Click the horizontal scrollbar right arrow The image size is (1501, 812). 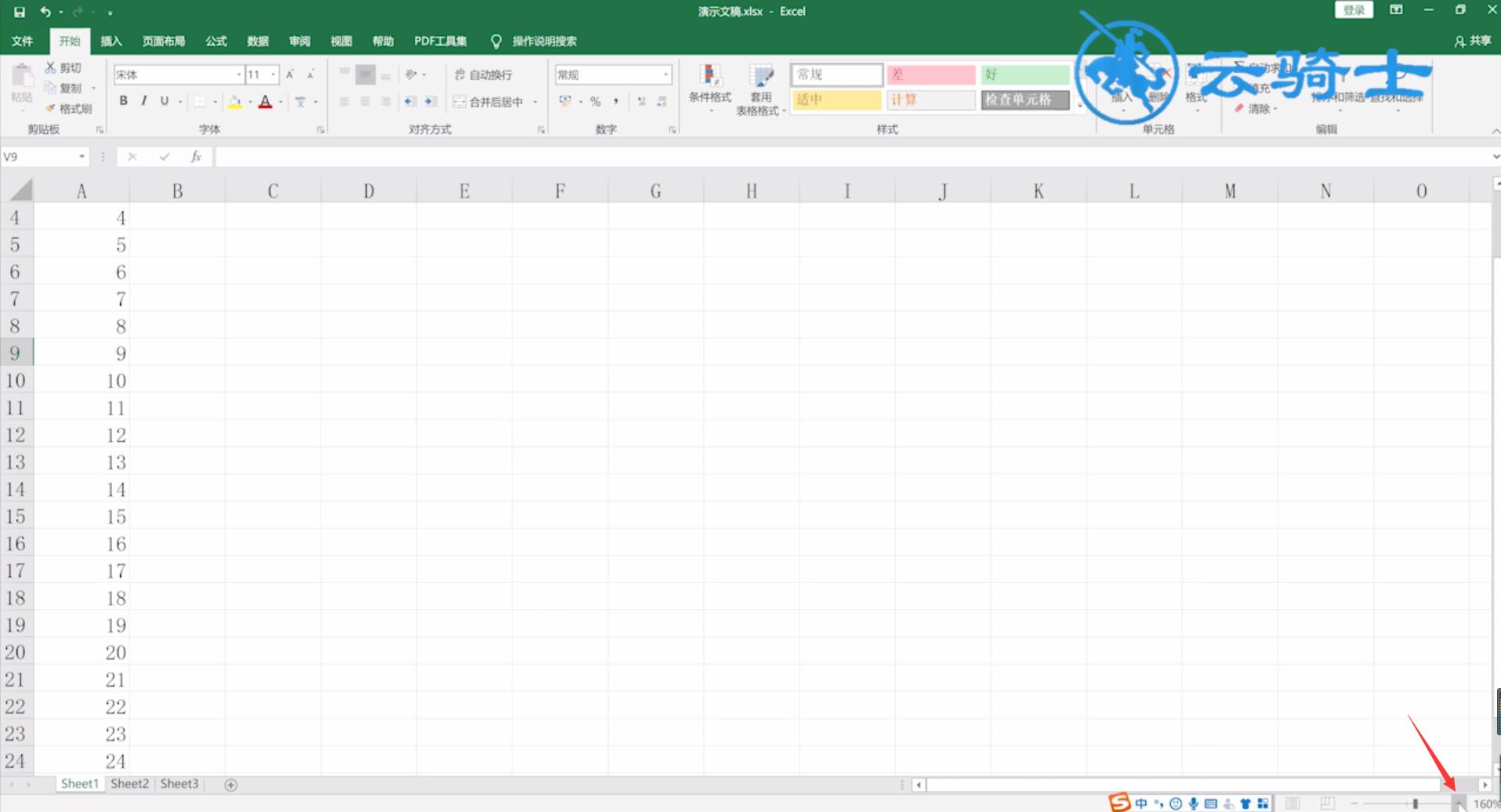[1485, 785]
